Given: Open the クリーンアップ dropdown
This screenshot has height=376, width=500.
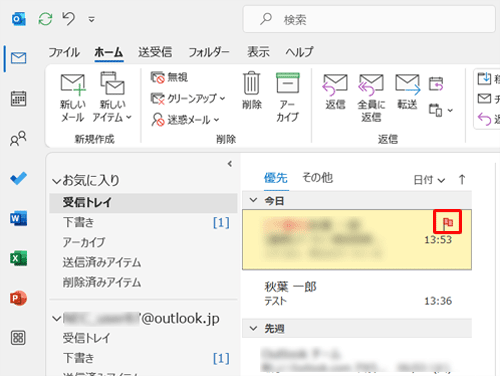Looking at the screenshot, I should 188,99.
